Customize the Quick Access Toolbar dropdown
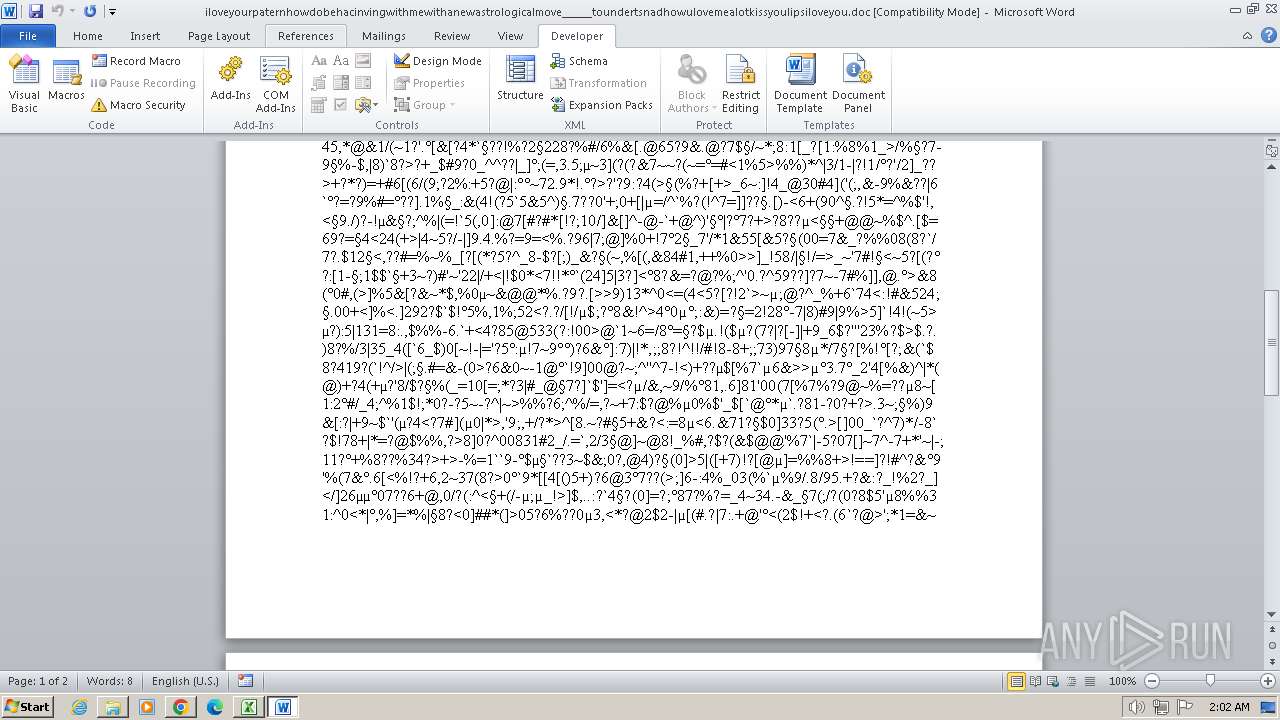 pos(111,12)
